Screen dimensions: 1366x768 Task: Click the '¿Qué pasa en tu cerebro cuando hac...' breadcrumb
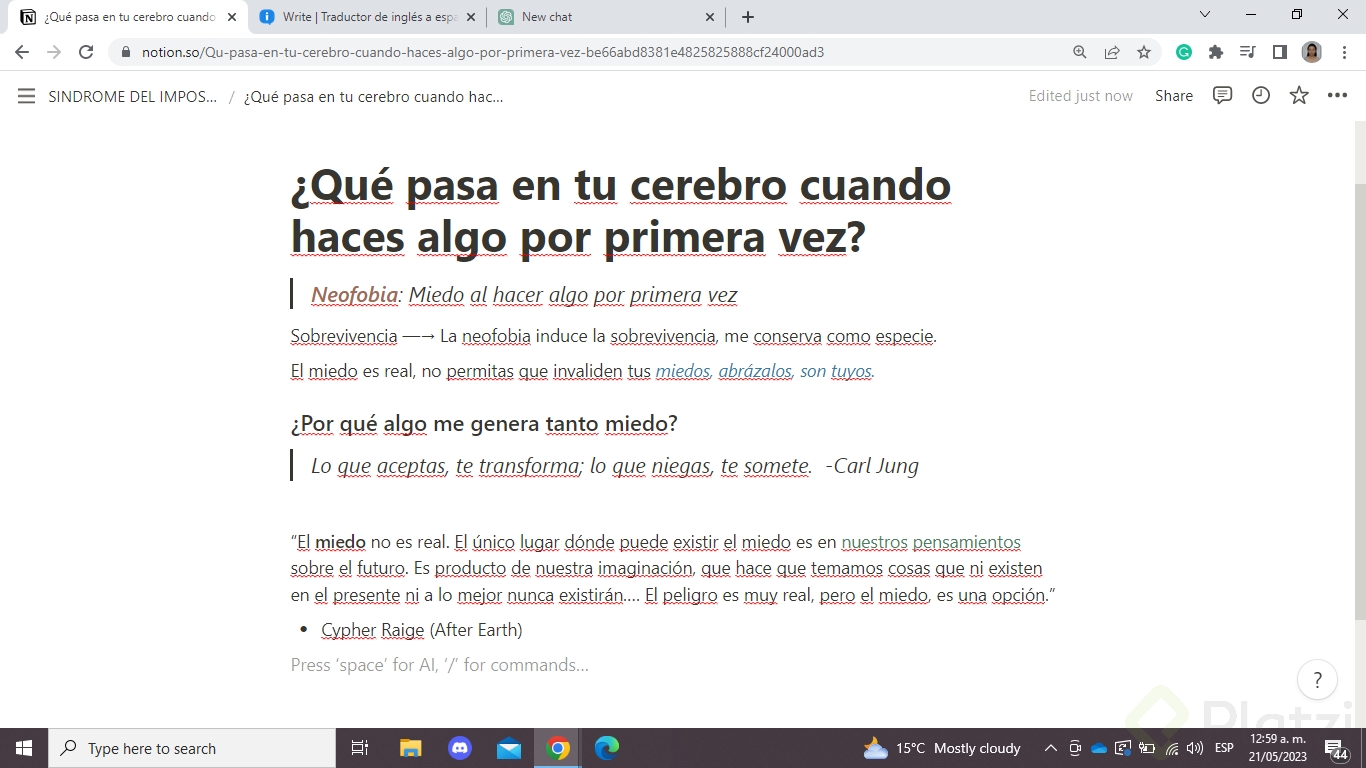[373, 96]
